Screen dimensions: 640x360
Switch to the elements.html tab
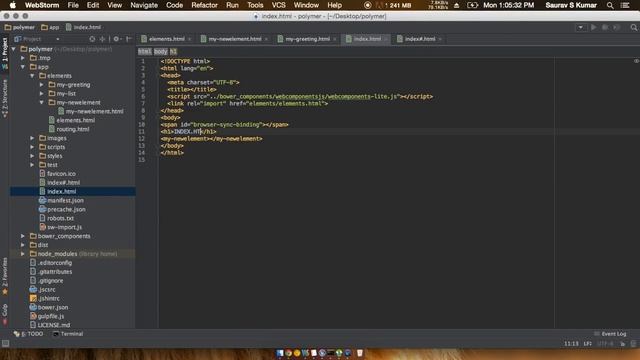point(167,39)
